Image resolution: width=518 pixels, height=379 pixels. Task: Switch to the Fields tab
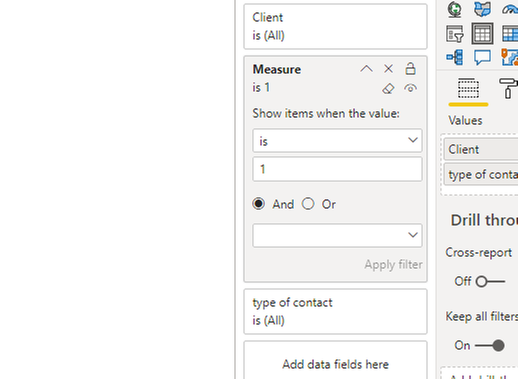coord(468,89)
